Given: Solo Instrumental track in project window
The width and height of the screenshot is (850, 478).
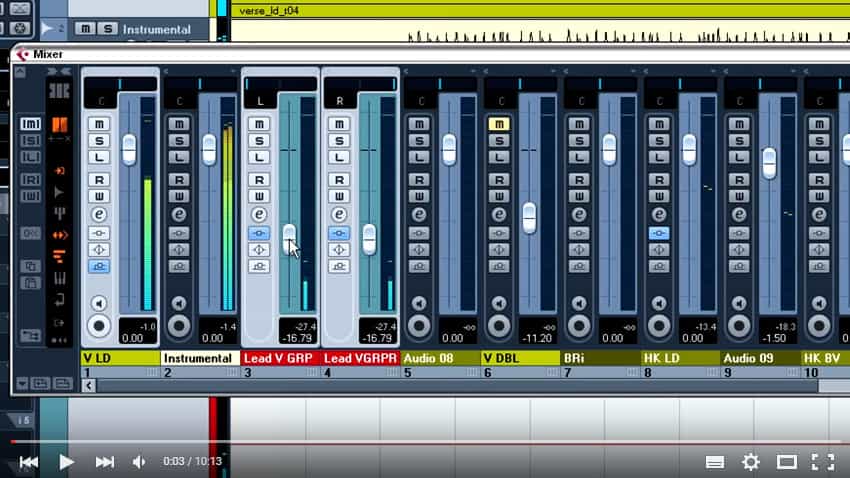Looking at the screenshot, I should [x=107, y=29].
